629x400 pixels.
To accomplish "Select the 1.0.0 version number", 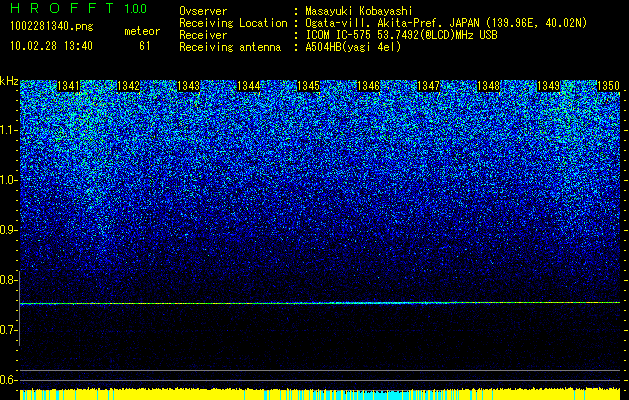I will coord(136,9).
